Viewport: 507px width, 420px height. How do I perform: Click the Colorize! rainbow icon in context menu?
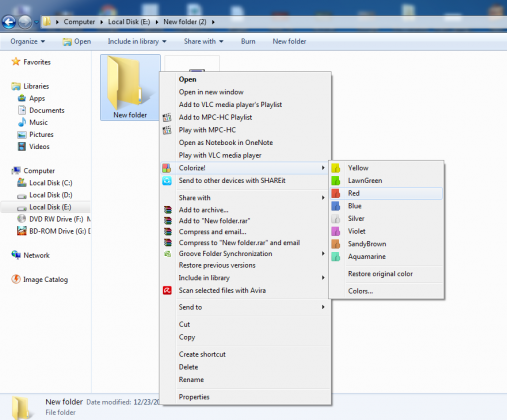coord(167,168)
